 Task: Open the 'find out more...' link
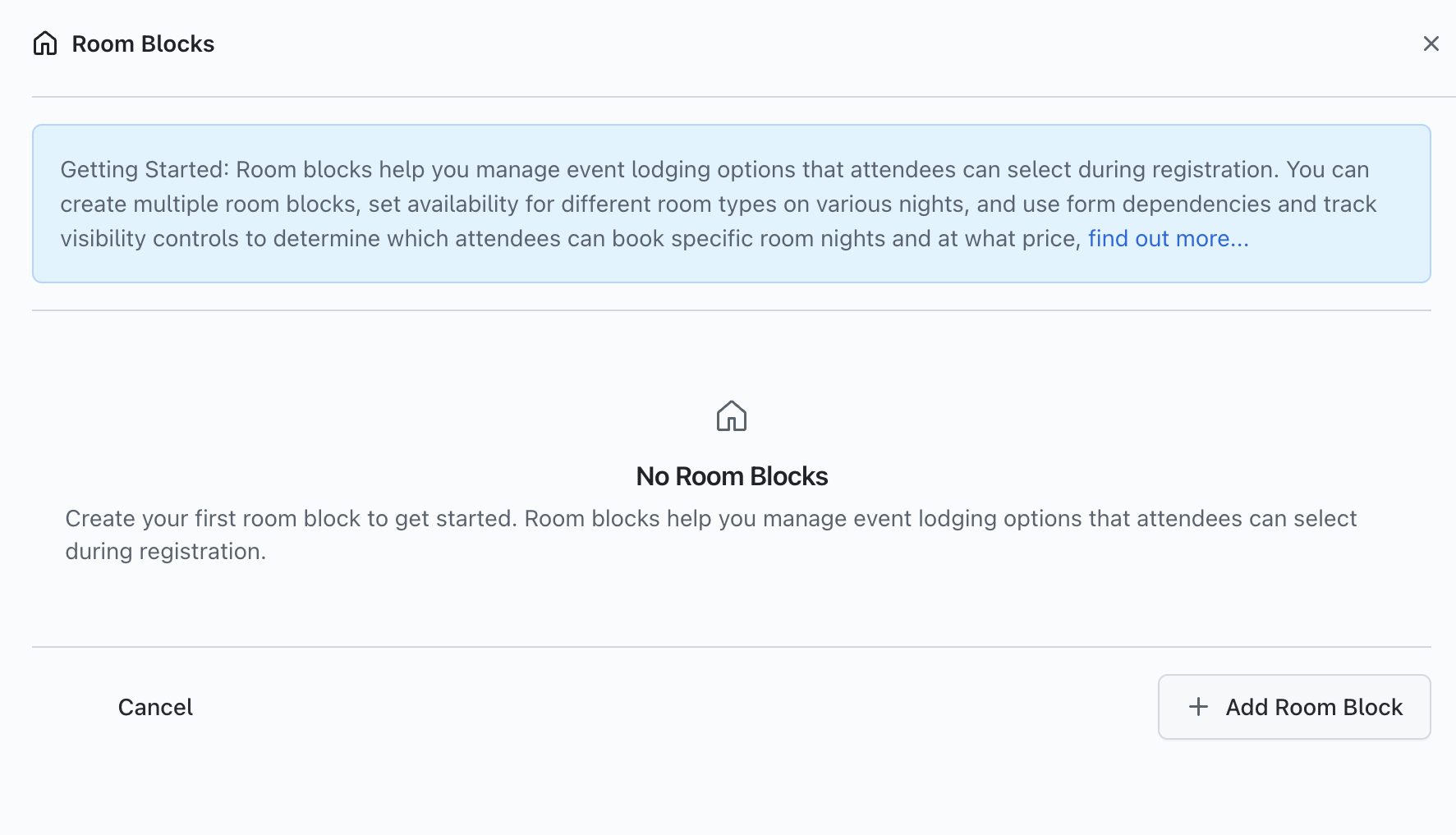pyautogui.click(x=1168, y=239)
